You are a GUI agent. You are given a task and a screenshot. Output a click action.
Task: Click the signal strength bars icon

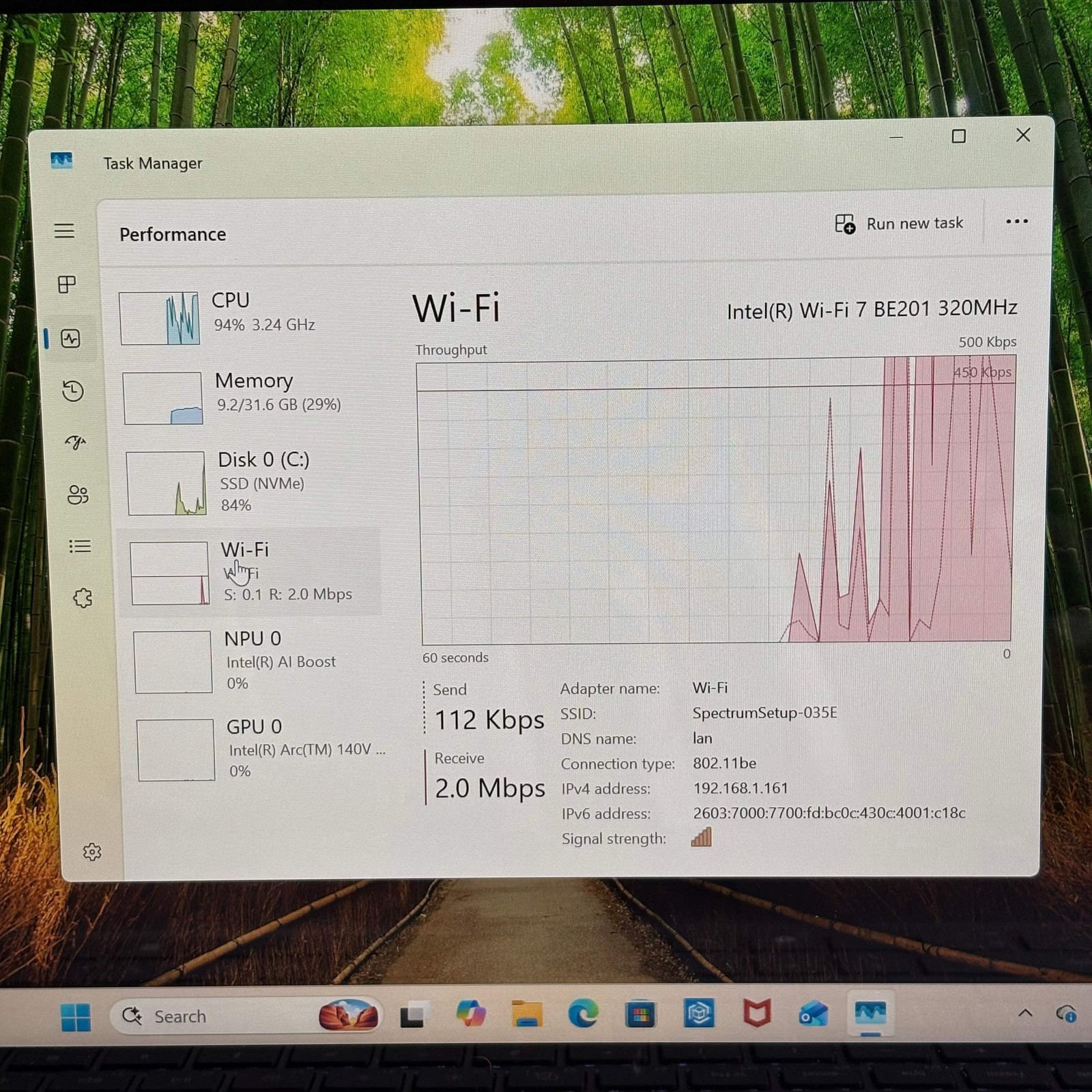(702, 837)
